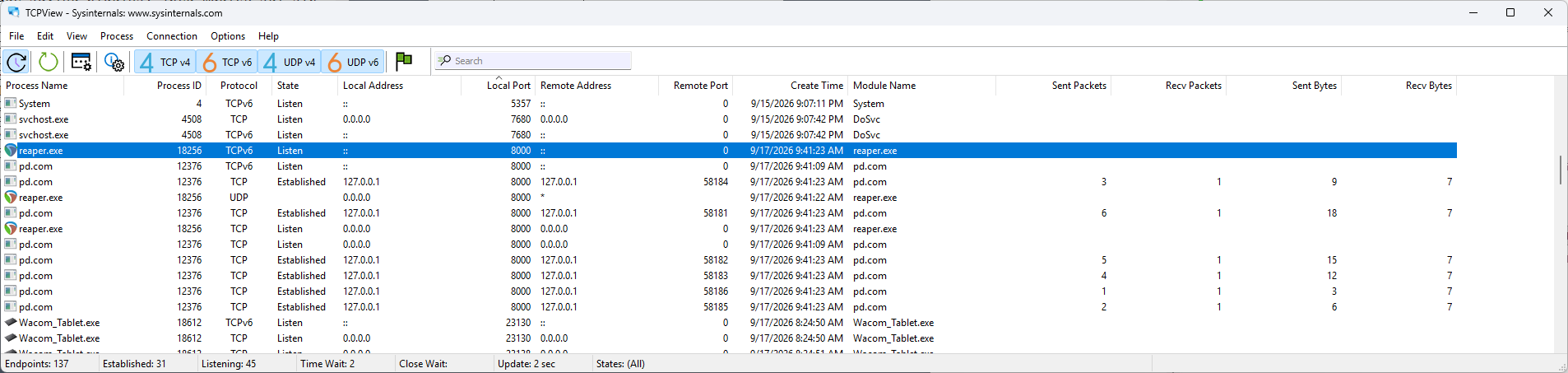Click the green Refresh Now icon
1568x373 pixels.
coord(49,62)
